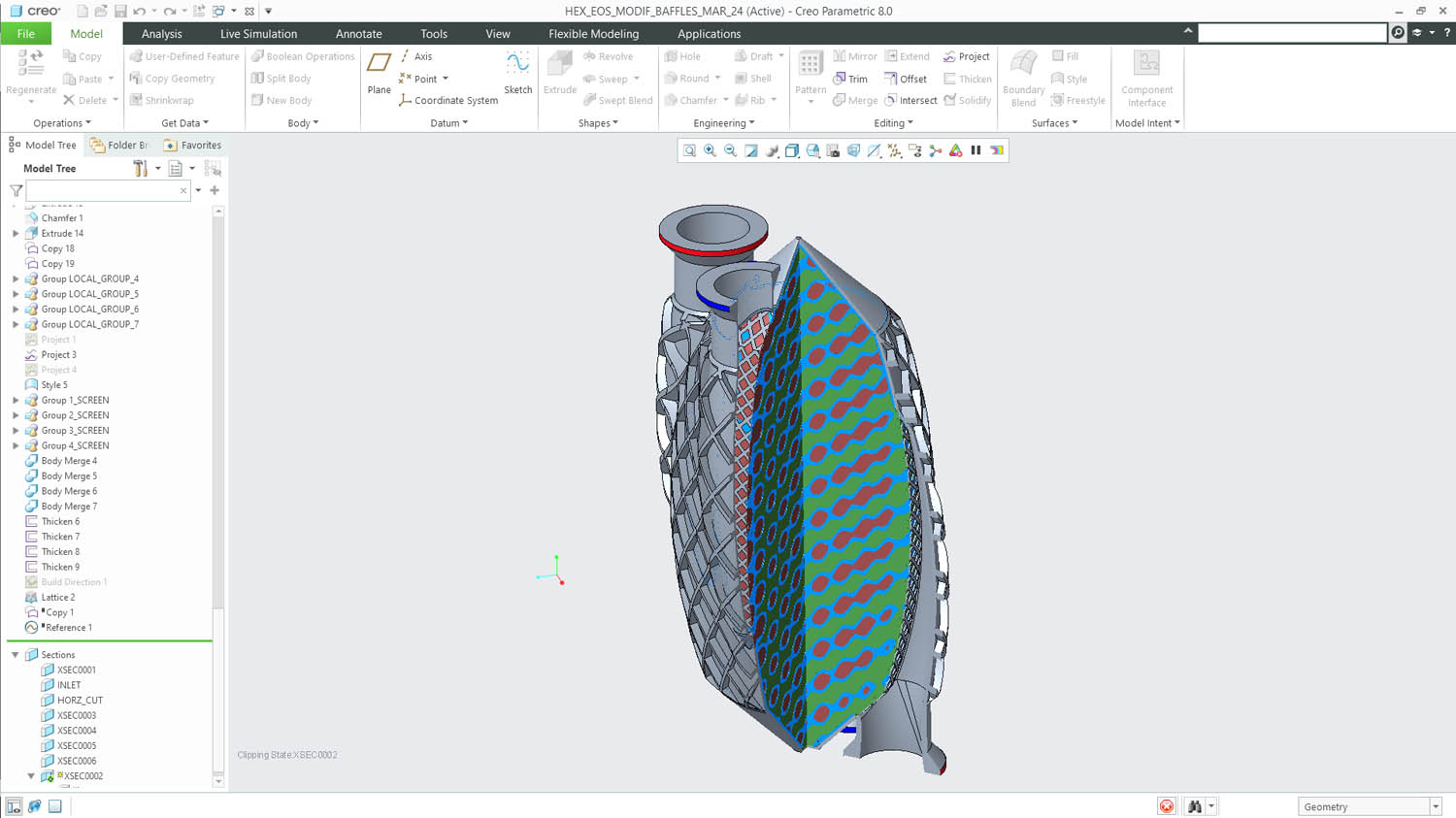Image resolution: width=1456 pixels, height=818 pixels.
Task: Expand Group LOCAL_GROUP_4 in tree
Action: coord(16,278)
